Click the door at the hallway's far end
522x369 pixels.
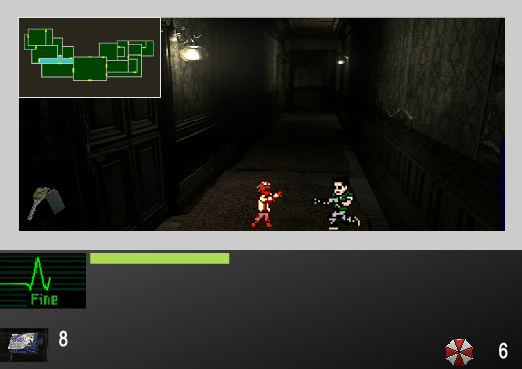click(x=312, y=79)
